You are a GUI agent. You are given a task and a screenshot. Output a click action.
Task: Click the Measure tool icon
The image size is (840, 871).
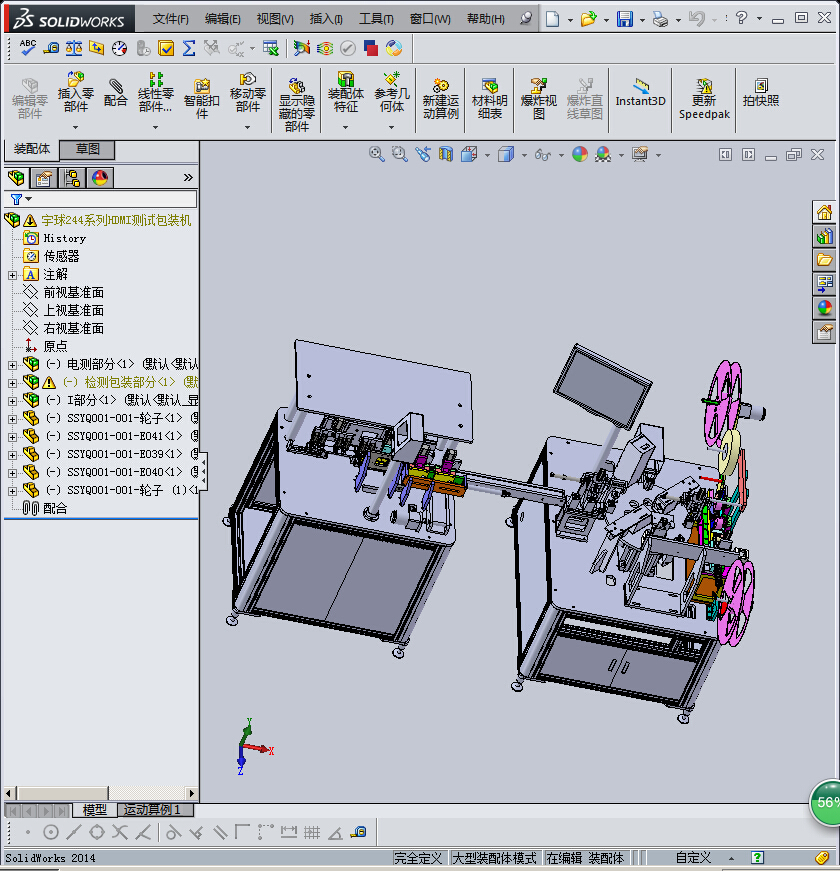pyautogui.click(x=51, y=48)
